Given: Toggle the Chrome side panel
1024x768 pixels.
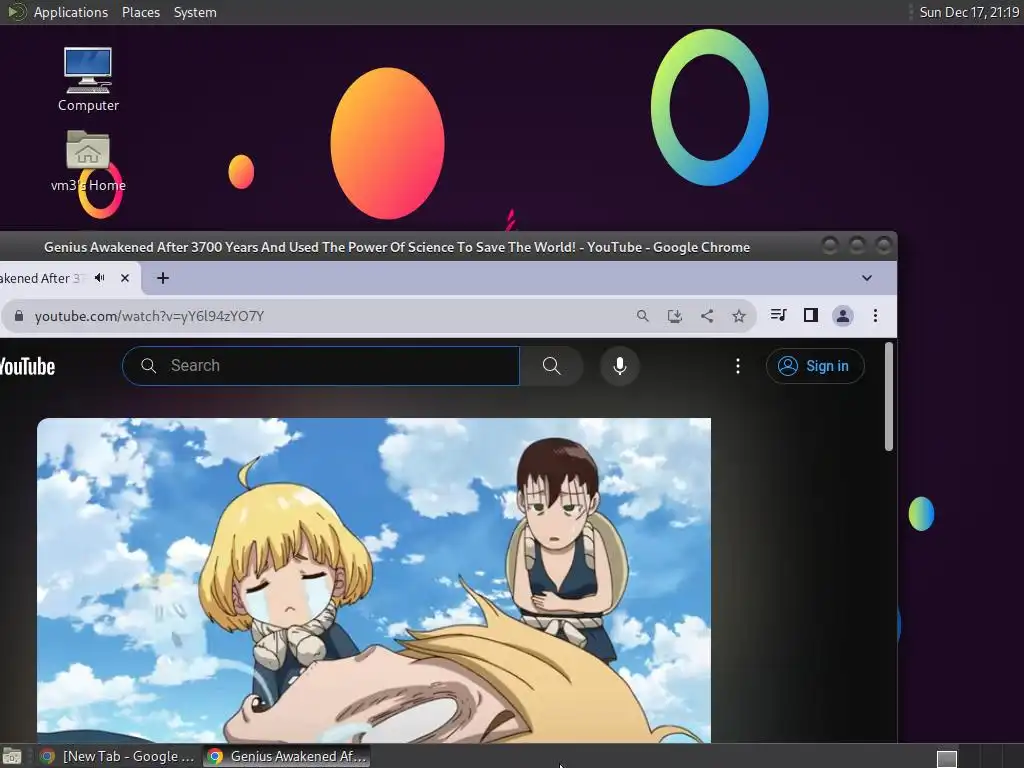Looking at the screenshot, I should click(x=810, y=315).
